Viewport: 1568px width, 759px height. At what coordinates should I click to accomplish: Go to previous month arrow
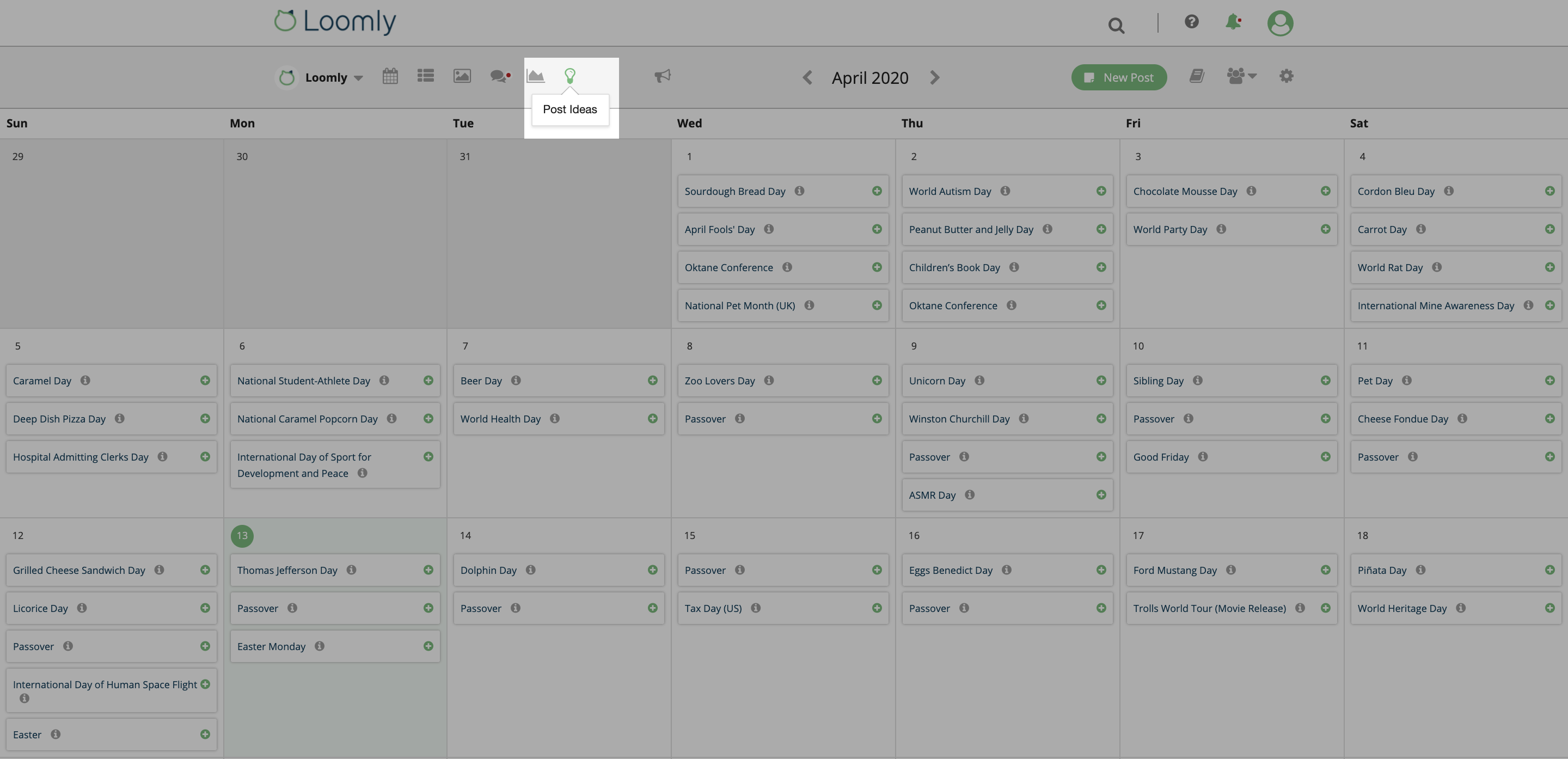click(807, 77)
